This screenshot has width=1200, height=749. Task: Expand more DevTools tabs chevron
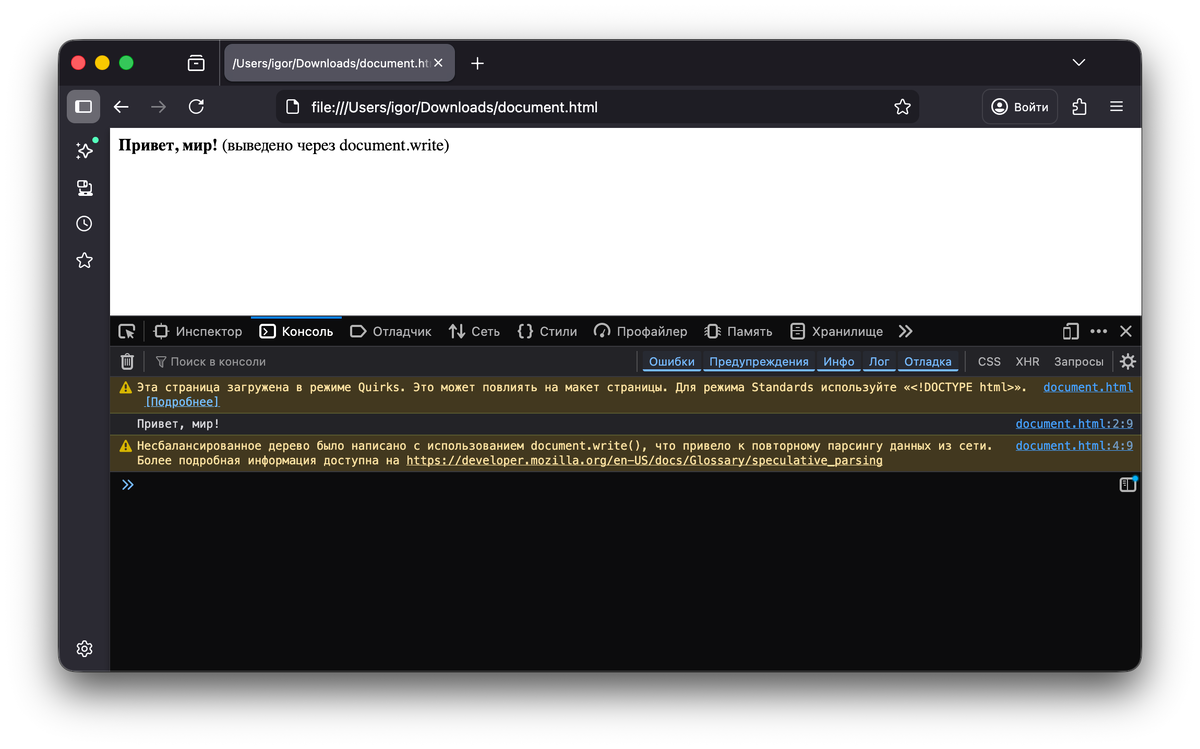click(x=905, y=331)
